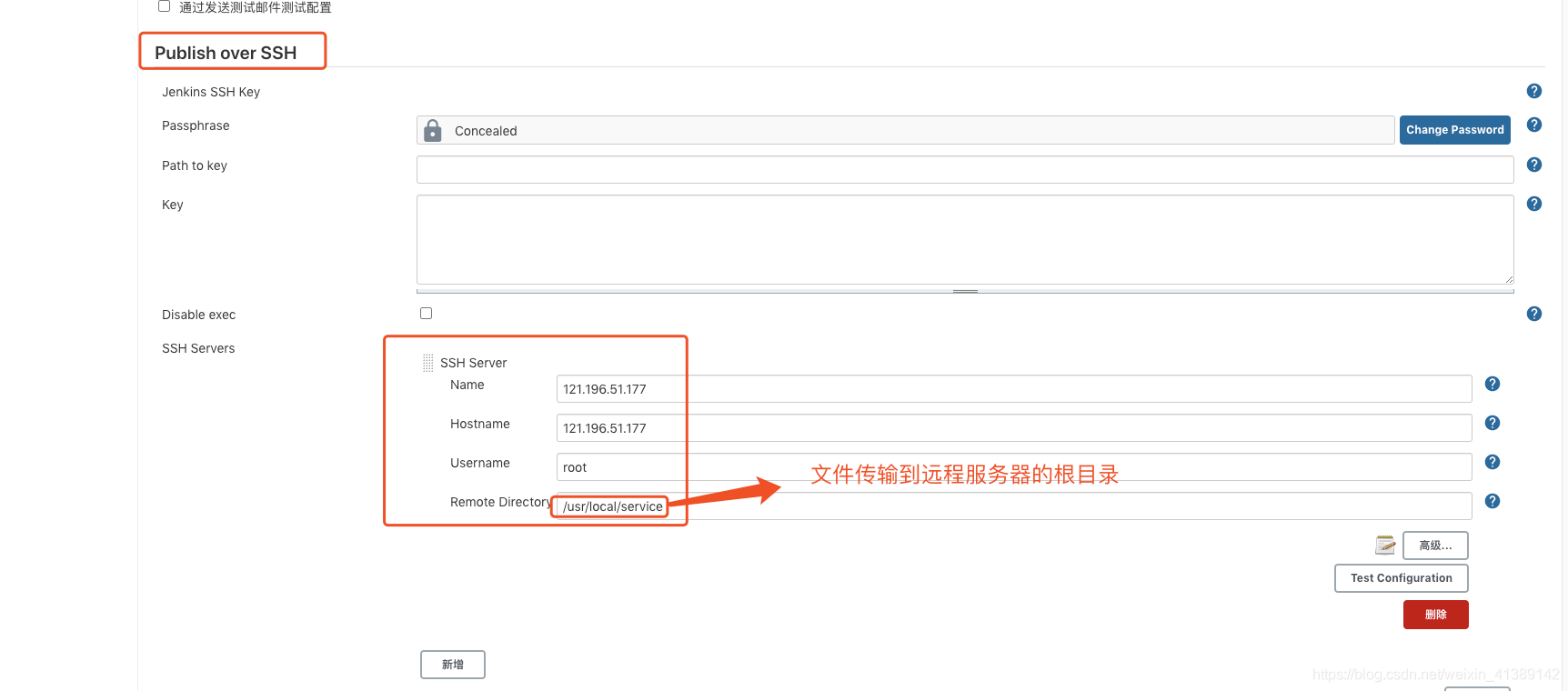
Task: Grab the Key textarea resize bar
Action: (x=965, y=291)
